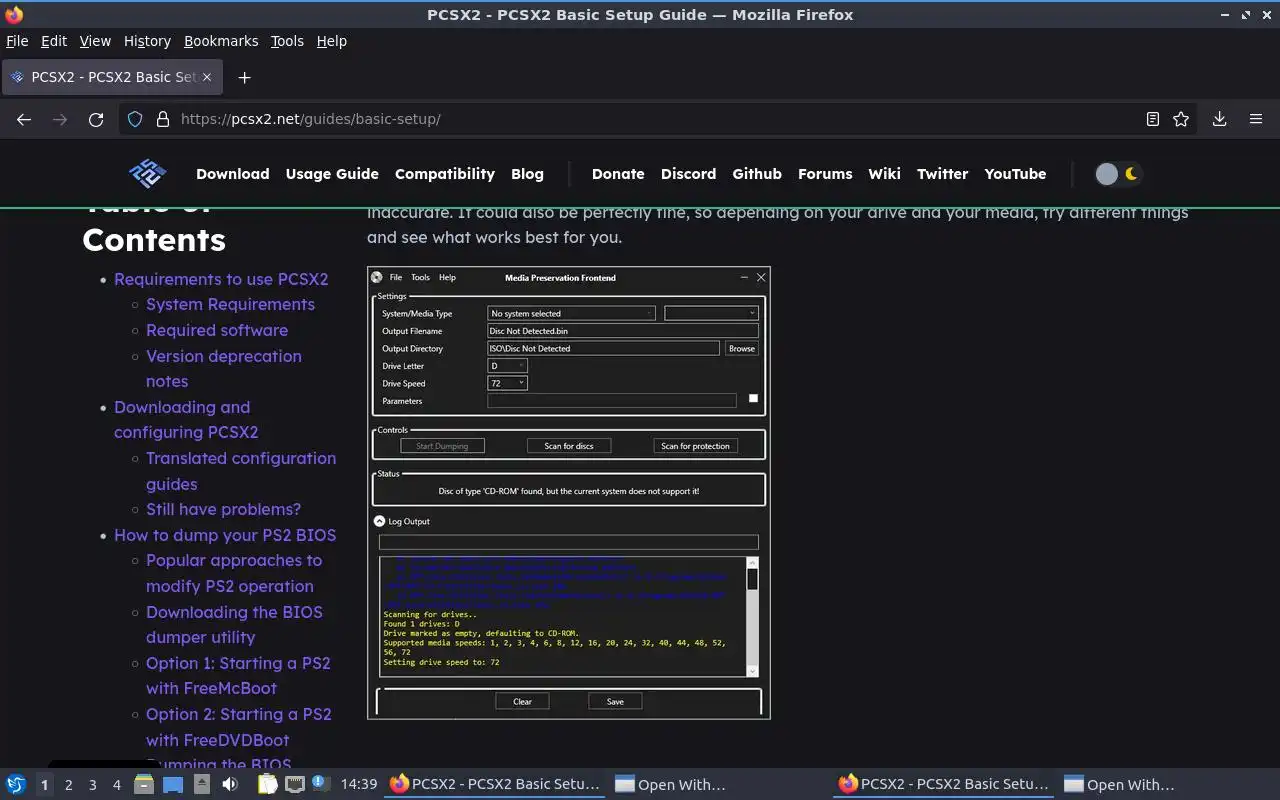
Task: Jump to Required software section
Action: point(217,330)
